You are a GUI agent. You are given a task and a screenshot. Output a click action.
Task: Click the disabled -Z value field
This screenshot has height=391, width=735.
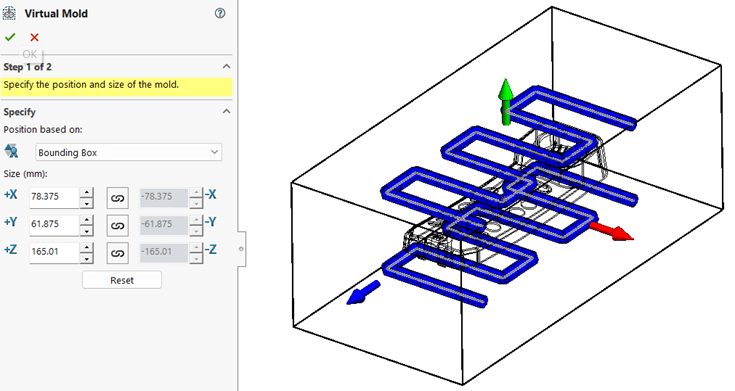(x=164, y=253)
